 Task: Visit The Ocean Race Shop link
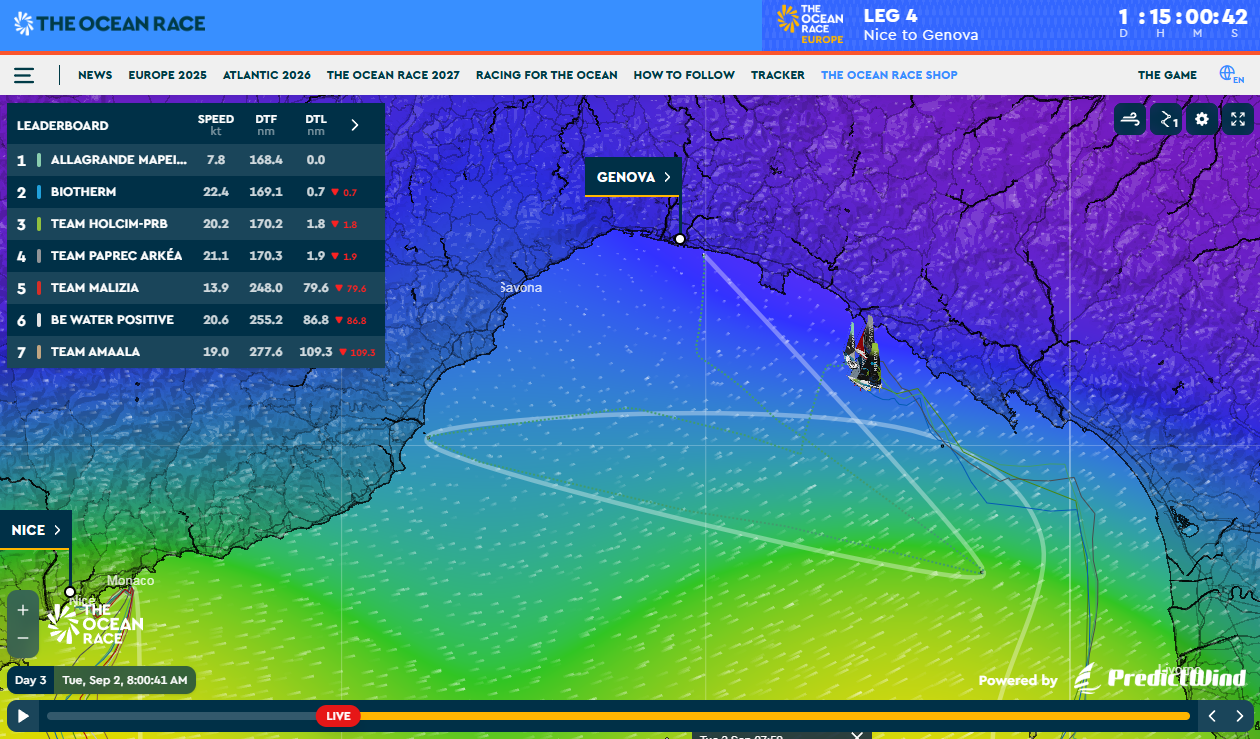[889, 75]
